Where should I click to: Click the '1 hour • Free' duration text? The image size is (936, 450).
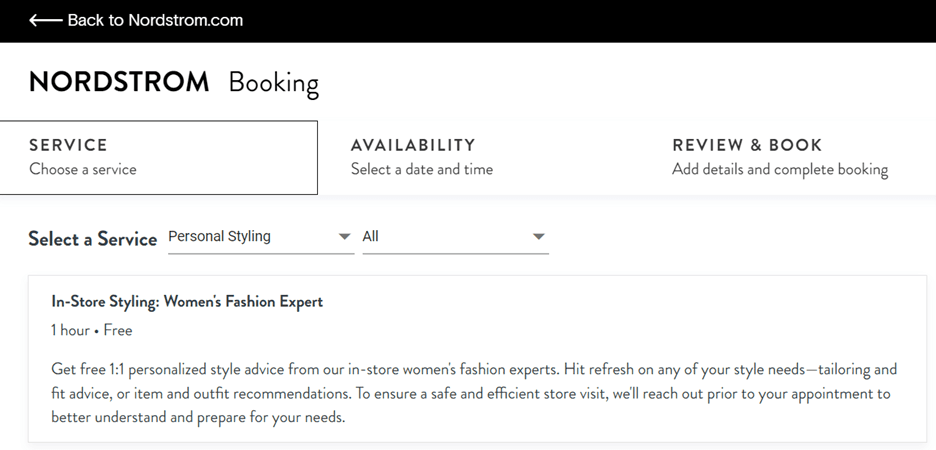pyautogui.click(x=92, y=331)
